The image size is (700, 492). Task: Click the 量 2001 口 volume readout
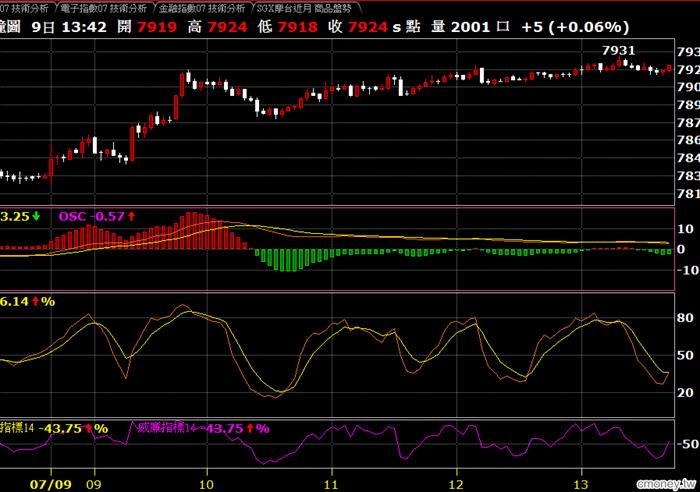470,27
